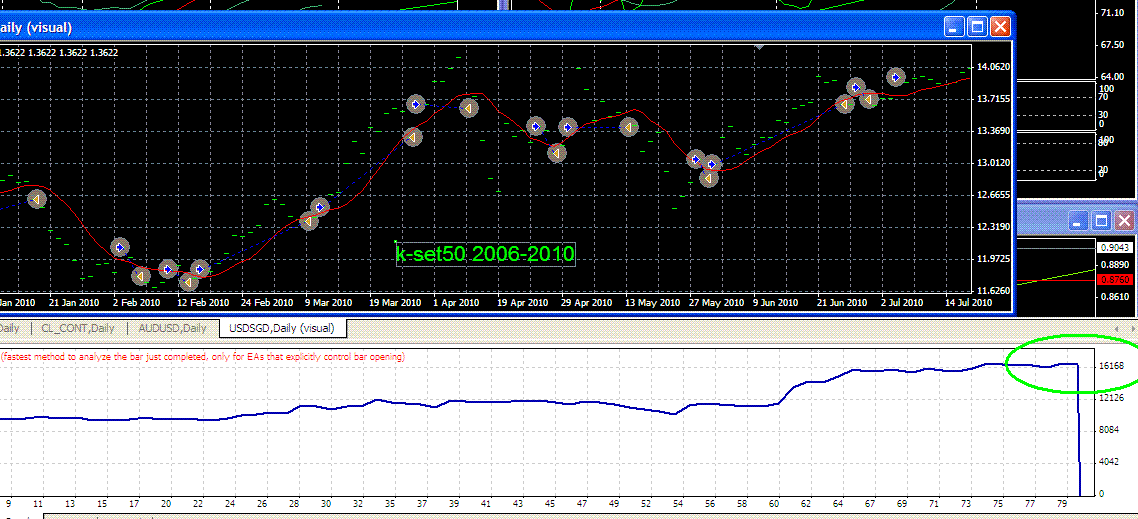Viewport: 1138px width, 519px height.
Task: Select the k-set50 2006-2010 text label on chart
Action: coord(486,254)
